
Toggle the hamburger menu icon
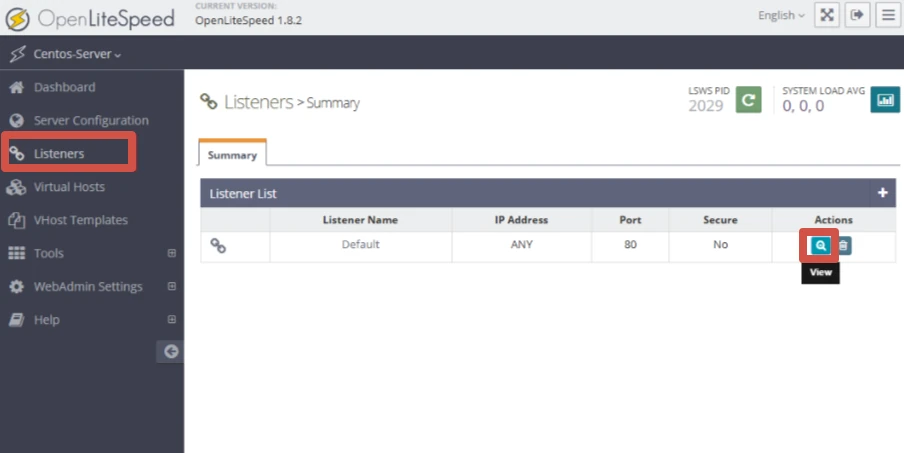(888, 15)
